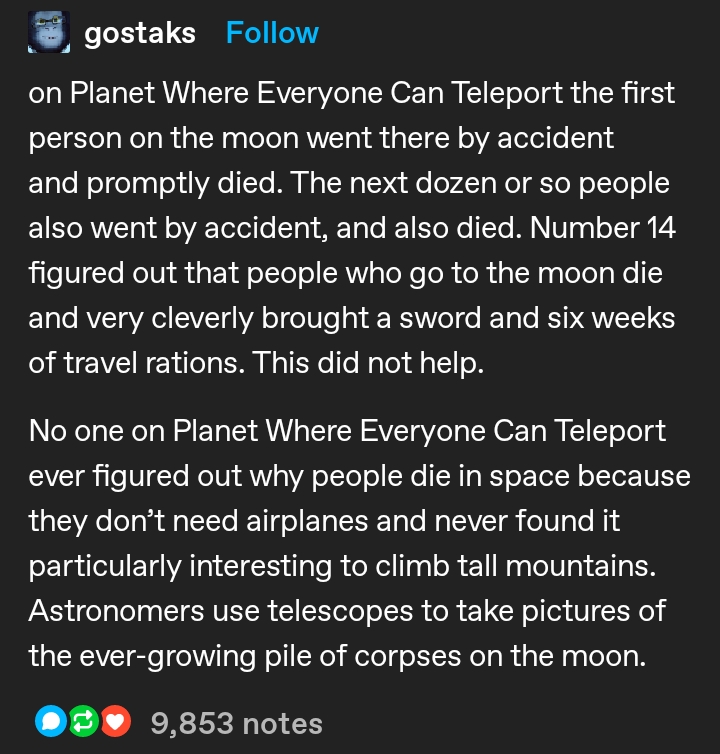Open the 9,853 notes count
The height and width of the screenshot is (754, 720).
tap(236, 723)
